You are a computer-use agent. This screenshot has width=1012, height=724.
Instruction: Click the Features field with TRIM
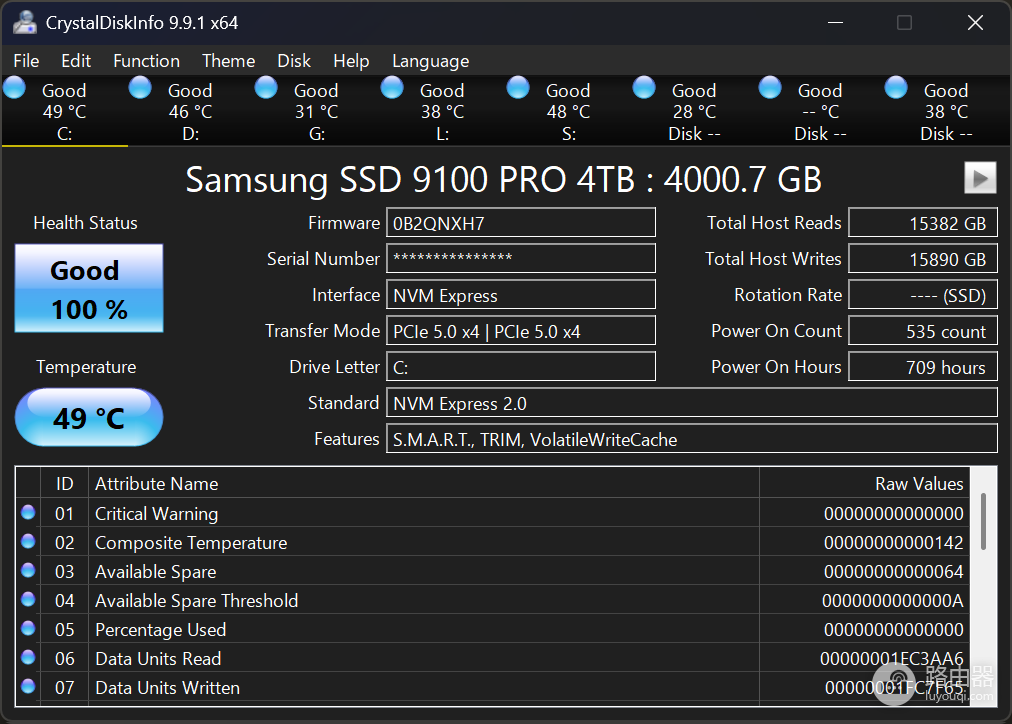click(692, 439)
